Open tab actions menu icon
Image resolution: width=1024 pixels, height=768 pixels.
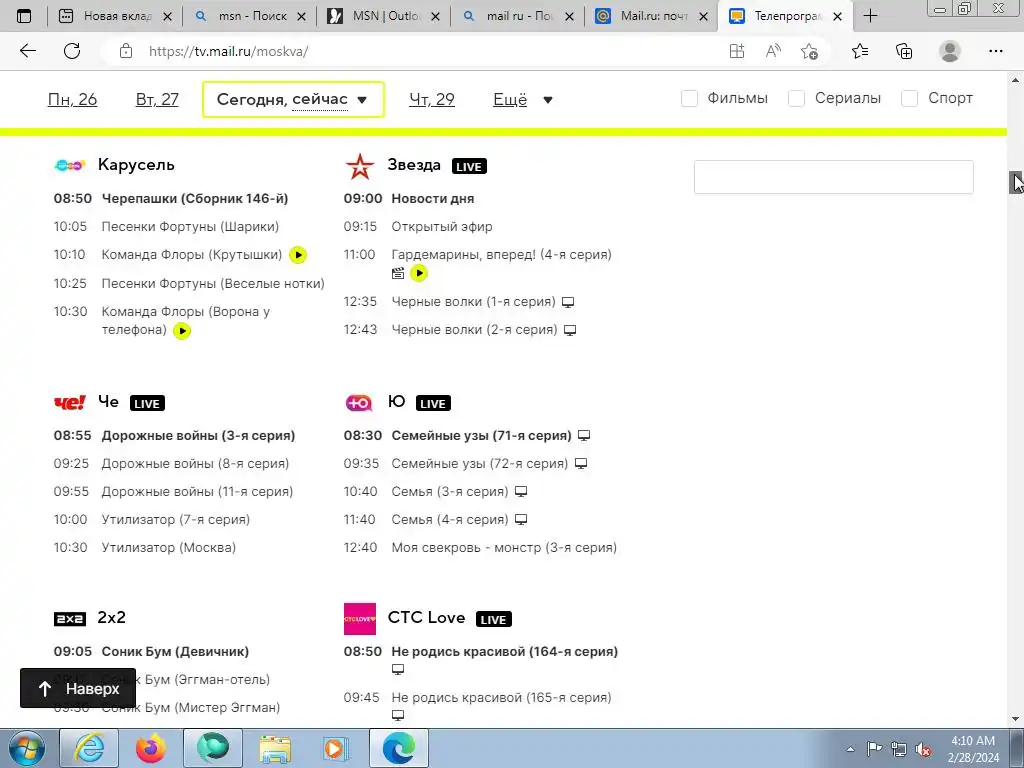24,16
